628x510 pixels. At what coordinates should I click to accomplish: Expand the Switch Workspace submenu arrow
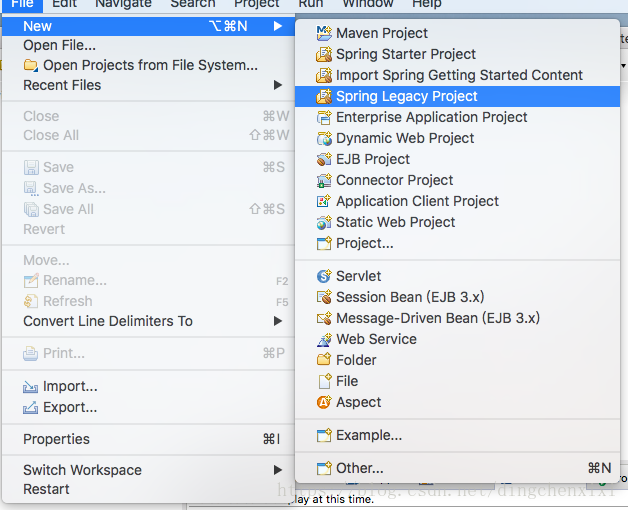click(278, 470)
